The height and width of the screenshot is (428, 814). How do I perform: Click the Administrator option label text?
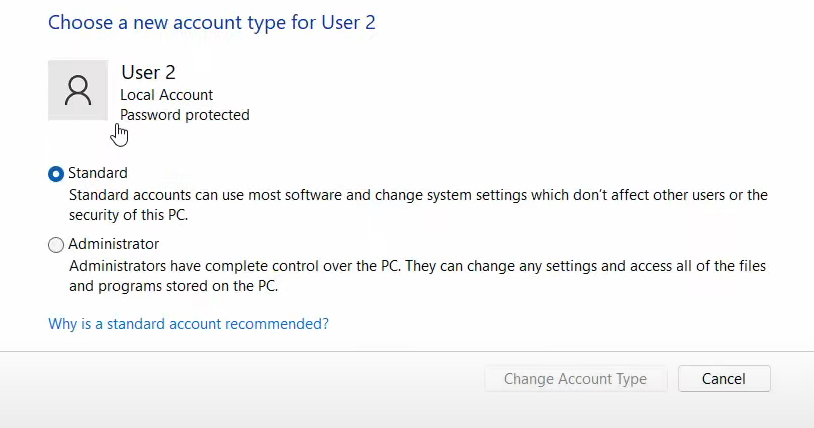click(113, 244)
